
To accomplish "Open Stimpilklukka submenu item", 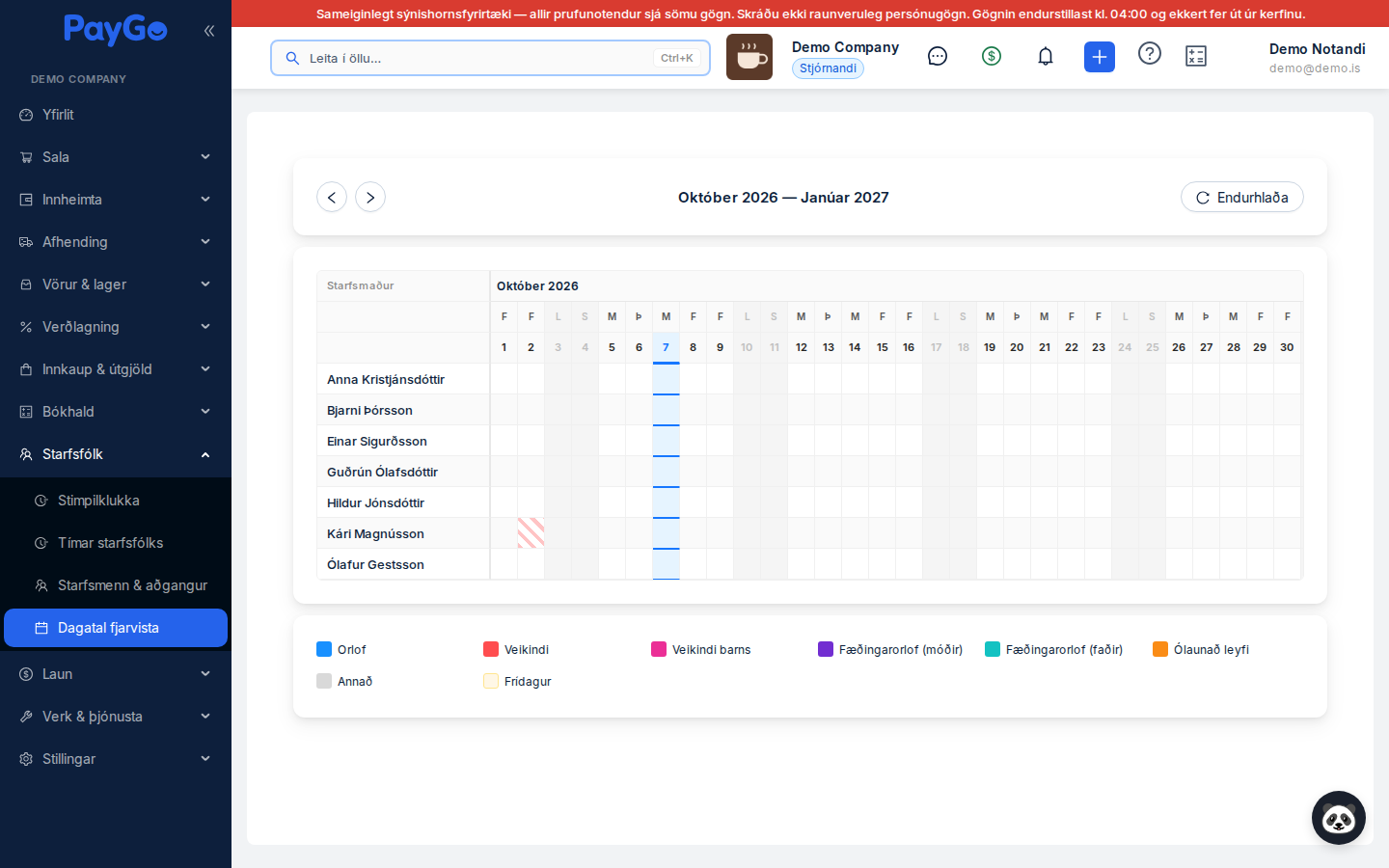I will click(x=116, y=501).
